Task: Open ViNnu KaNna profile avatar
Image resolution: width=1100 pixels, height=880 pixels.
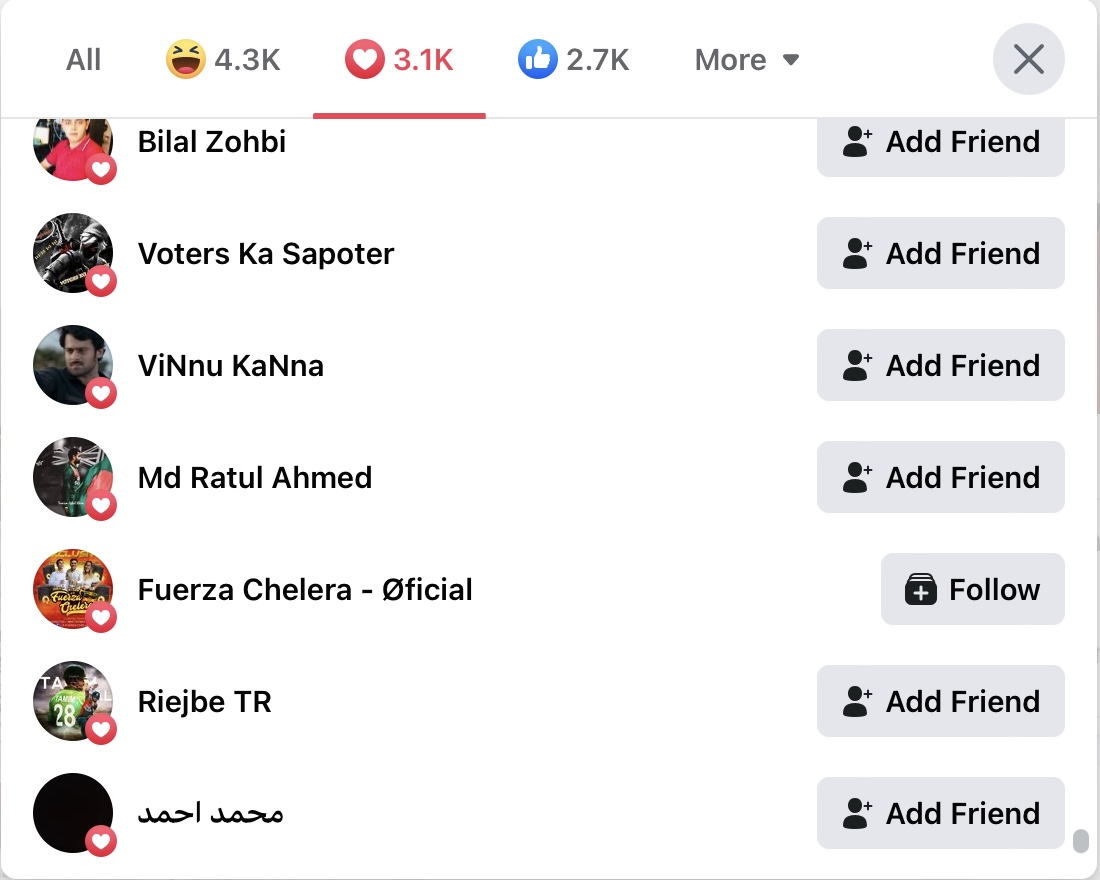Action: pos(73,365)
